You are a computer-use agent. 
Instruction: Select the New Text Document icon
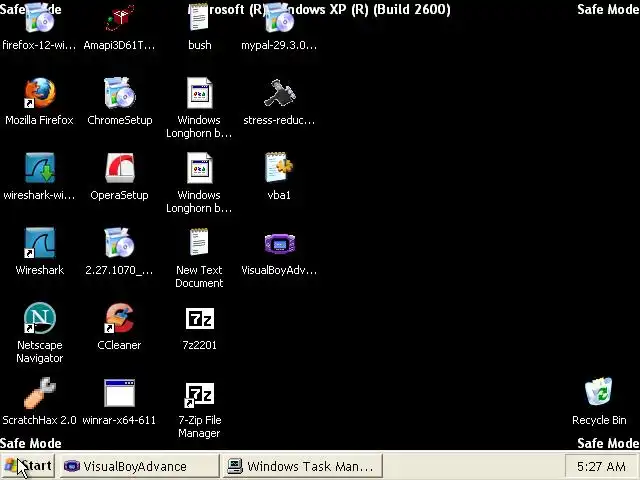(x=199, y=242)
